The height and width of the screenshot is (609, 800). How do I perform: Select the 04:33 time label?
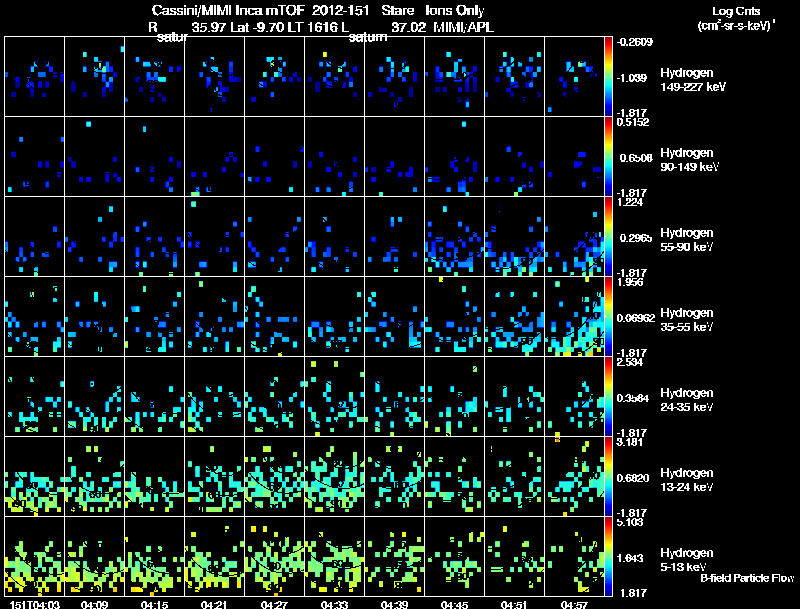[335, 605]
